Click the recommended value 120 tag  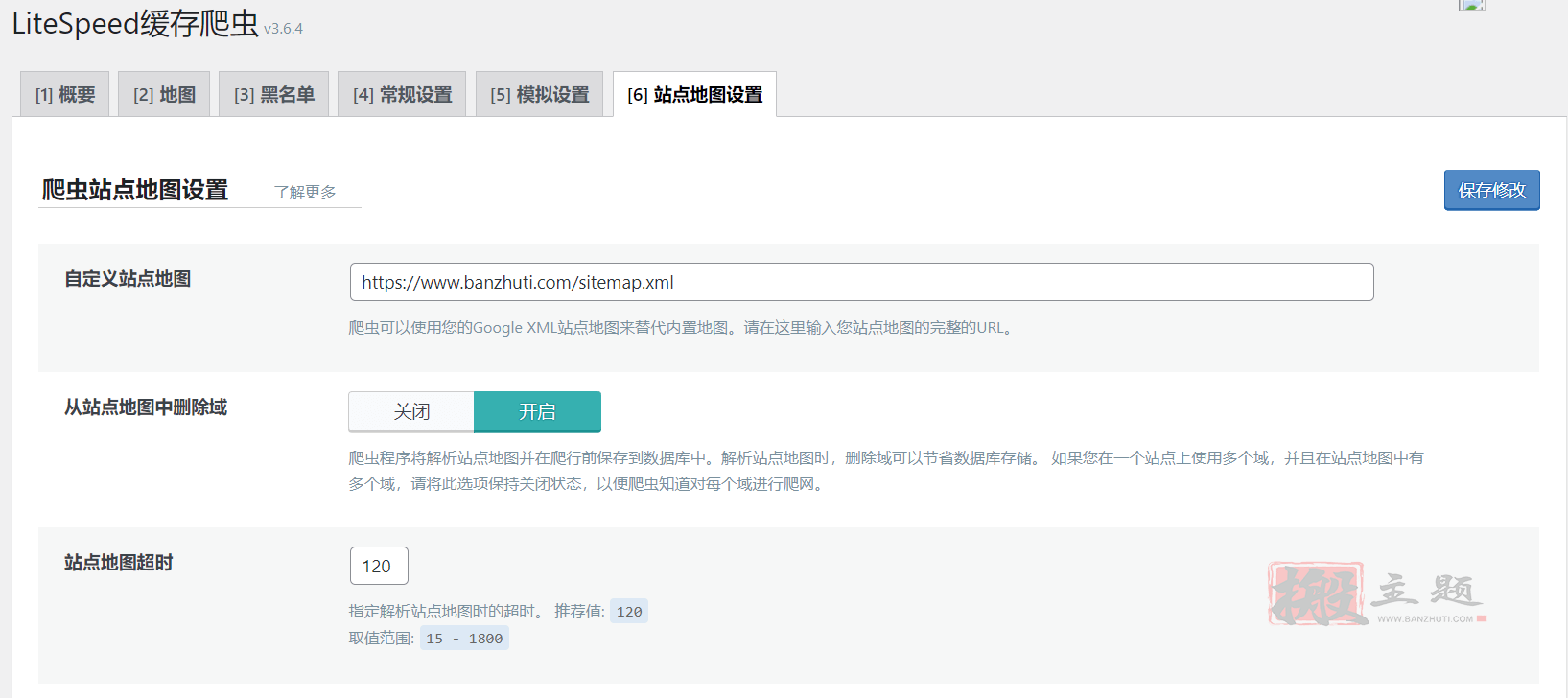coord(629,612)
